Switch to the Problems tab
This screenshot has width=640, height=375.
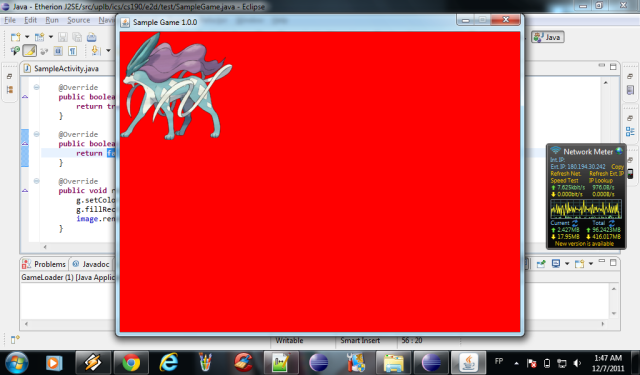click(44, 264)
